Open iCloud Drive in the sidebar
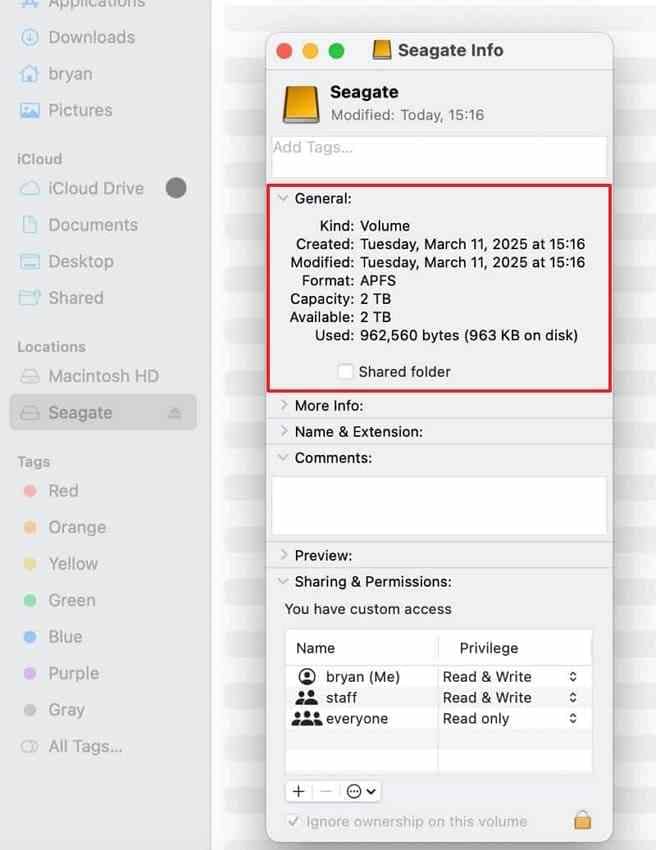656x850 pixels. 96,188
